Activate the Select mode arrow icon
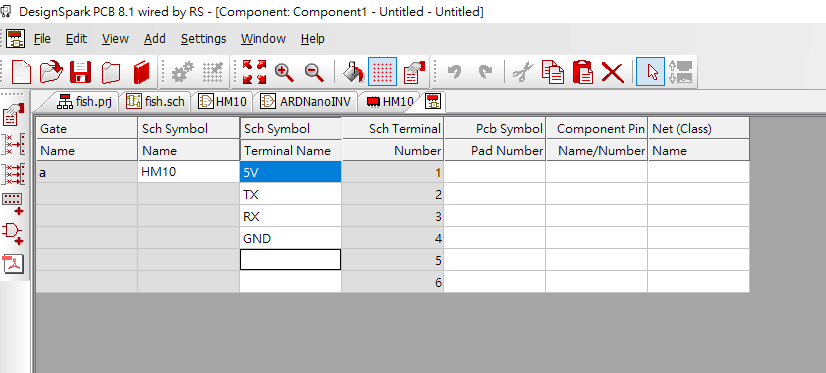The width and height of the screenshot is (826, 373). [x=651, y=72]
